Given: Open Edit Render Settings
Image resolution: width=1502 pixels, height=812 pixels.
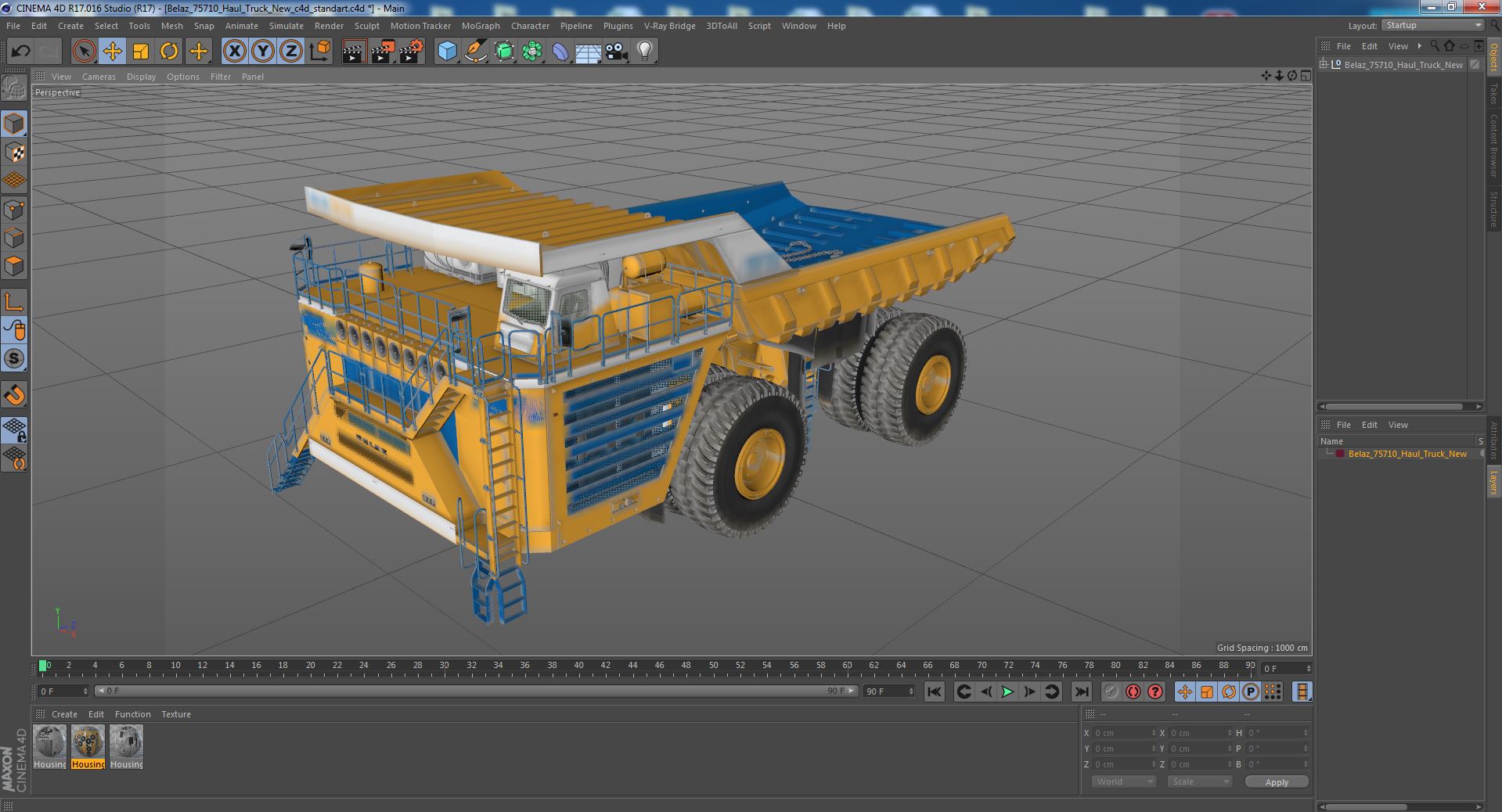Looking at the screenshot, I should 412,52.
